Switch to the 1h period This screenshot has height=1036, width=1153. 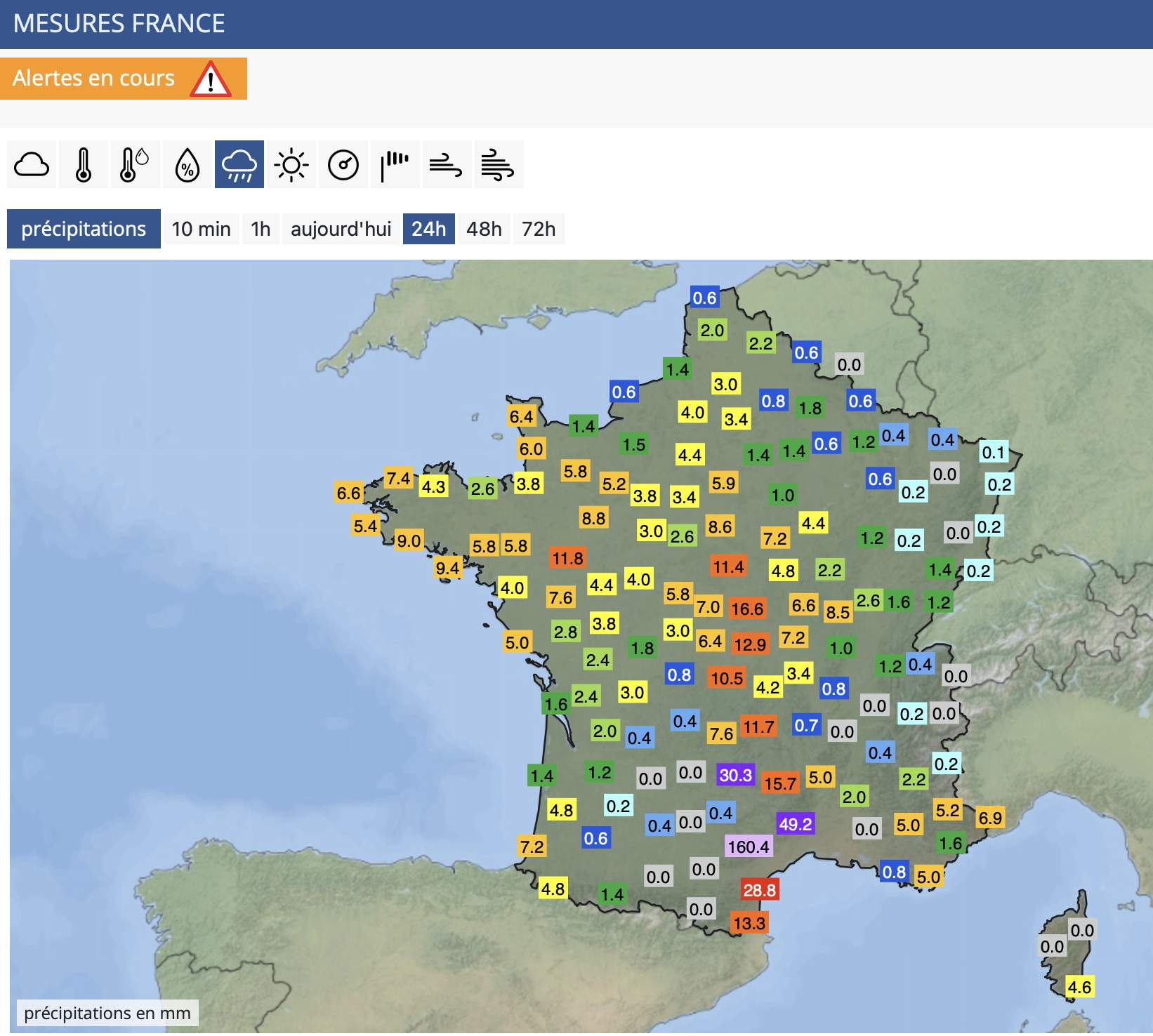pyautogui.click(x=261, y=230)
